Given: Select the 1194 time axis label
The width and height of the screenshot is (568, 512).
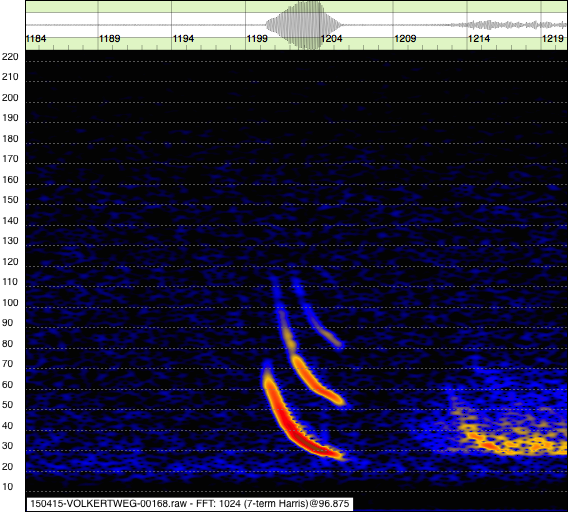Looking at the screenshot, I should tap(183, 38).
